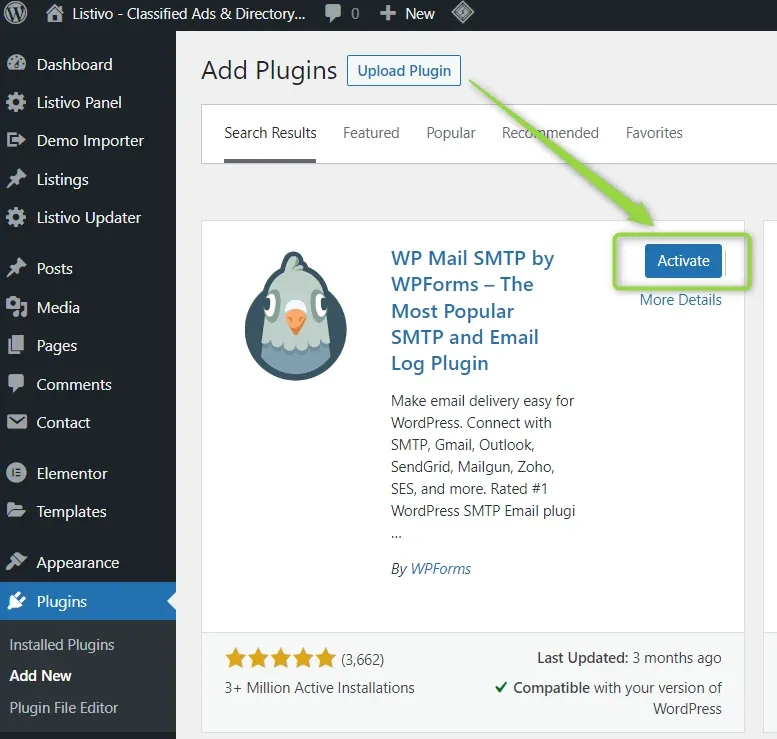Image resolution: width=777 pixels, height=739 pixels.
Task: Select Add New plugins submenu
Action: 41,676
